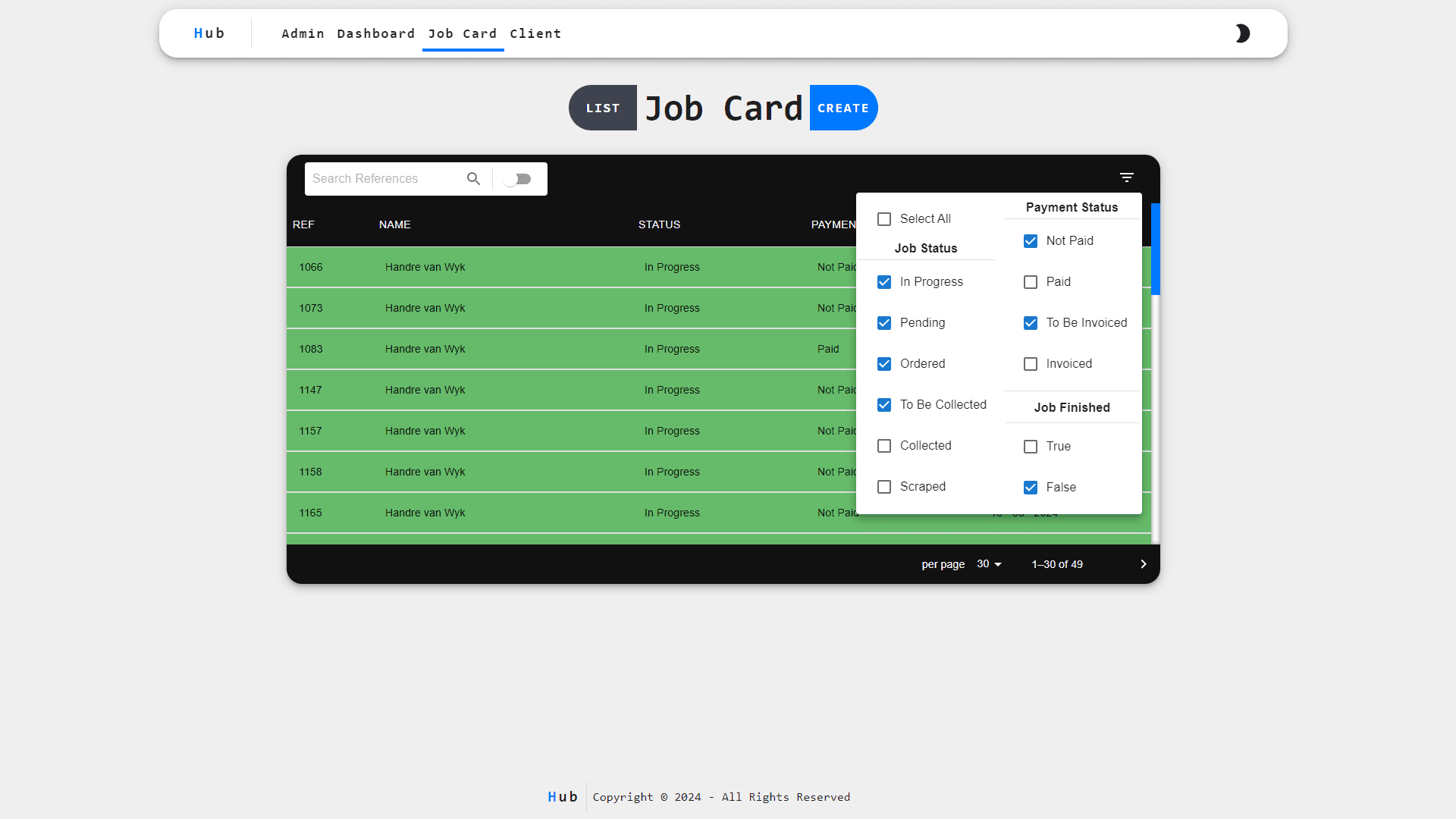This screenshot has width=1456, height=819.
Task: Go to next page with the chevron arrow
Action: click(x=1143, y=563)
